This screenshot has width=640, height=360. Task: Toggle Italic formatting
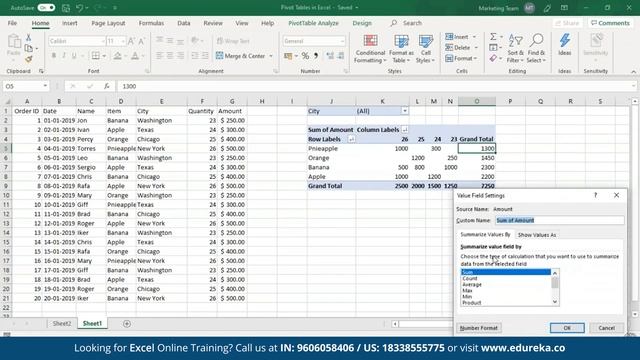tap(64, 56)
